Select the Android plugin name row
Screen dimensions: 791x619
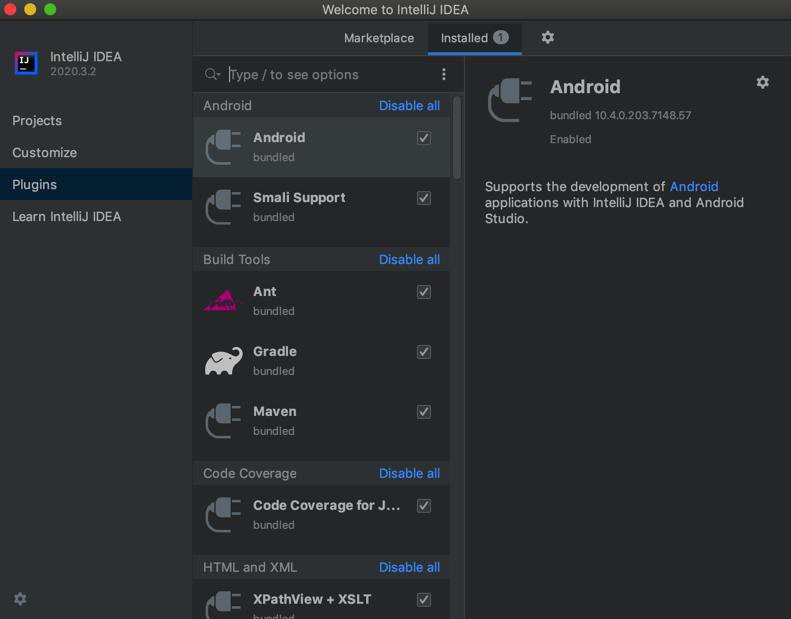tap(279, 137)
